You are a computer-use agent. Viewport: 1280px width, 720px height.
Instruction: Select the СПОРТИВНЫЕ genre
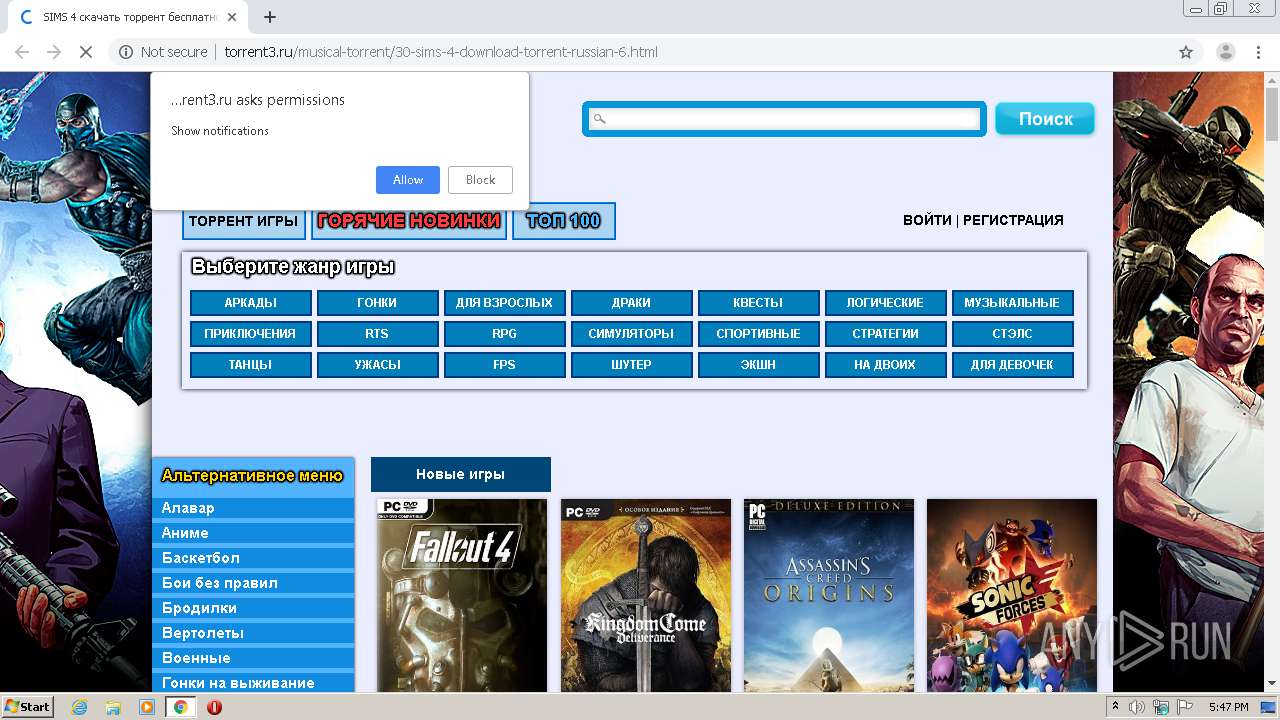(758, 334)
